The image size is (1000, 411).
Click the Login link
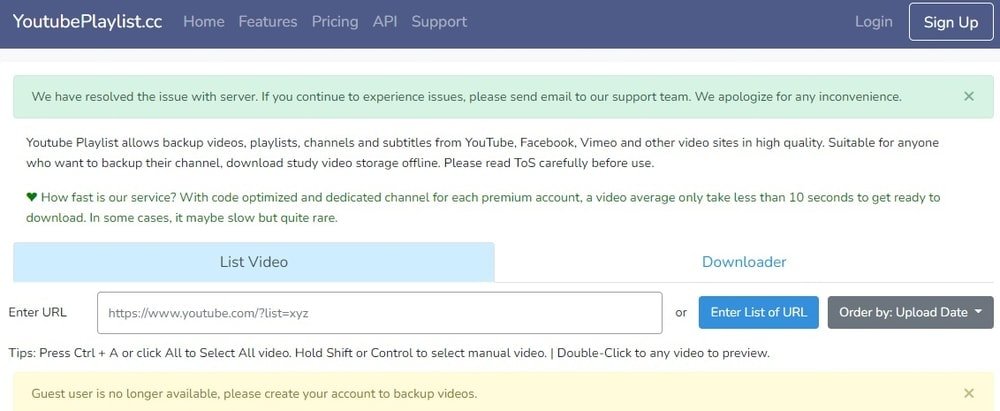pos(874,21)
